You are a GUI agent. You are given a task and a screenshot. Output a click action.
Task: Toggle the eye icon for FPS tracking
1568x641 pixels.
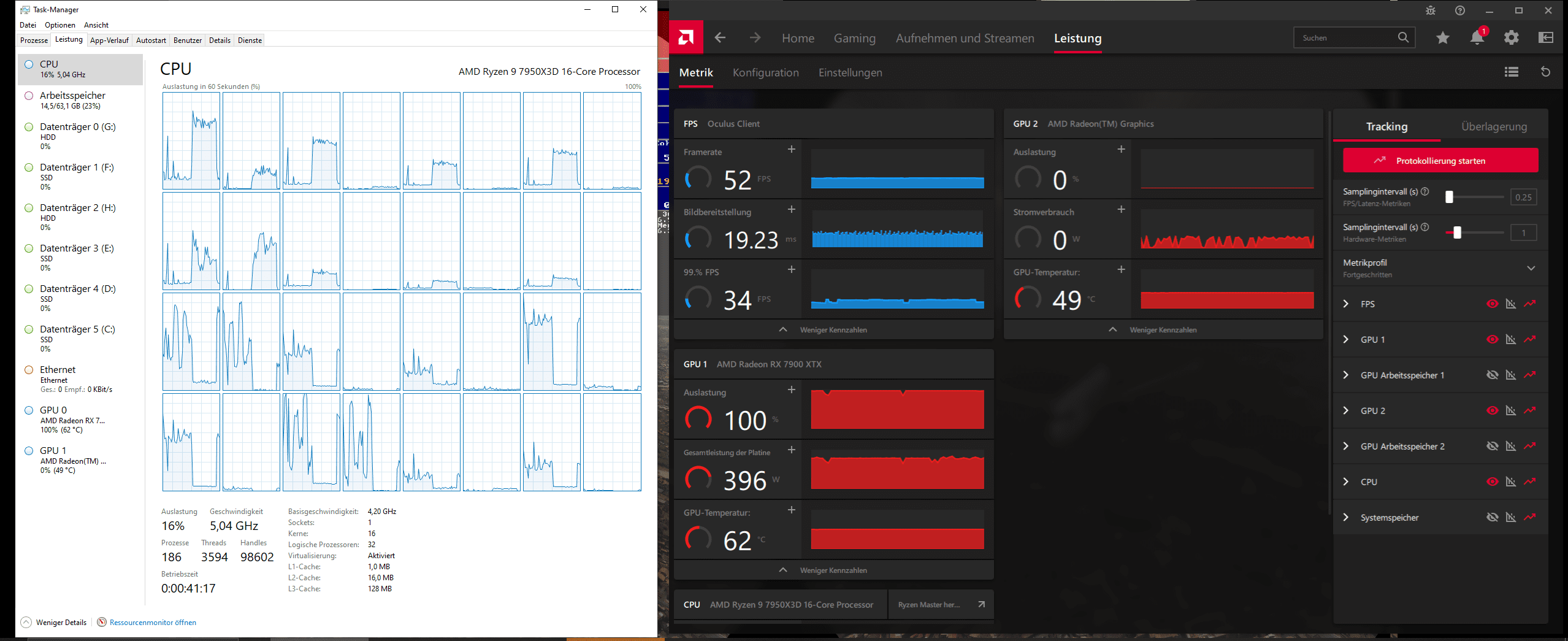(1493, 304)
